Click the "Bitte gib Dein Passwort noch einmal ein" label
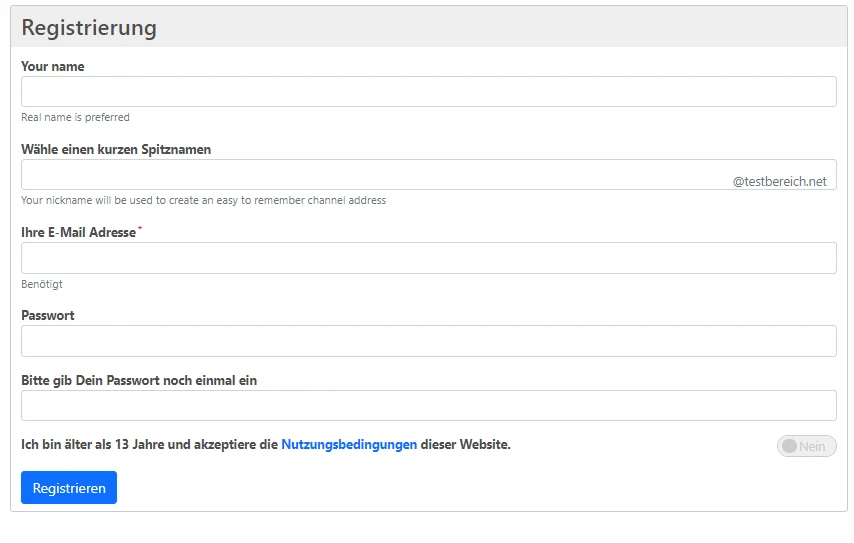Image resolution: width=854 pixels, height=543 pixels. pyautogui.click(x=139, y=381)
